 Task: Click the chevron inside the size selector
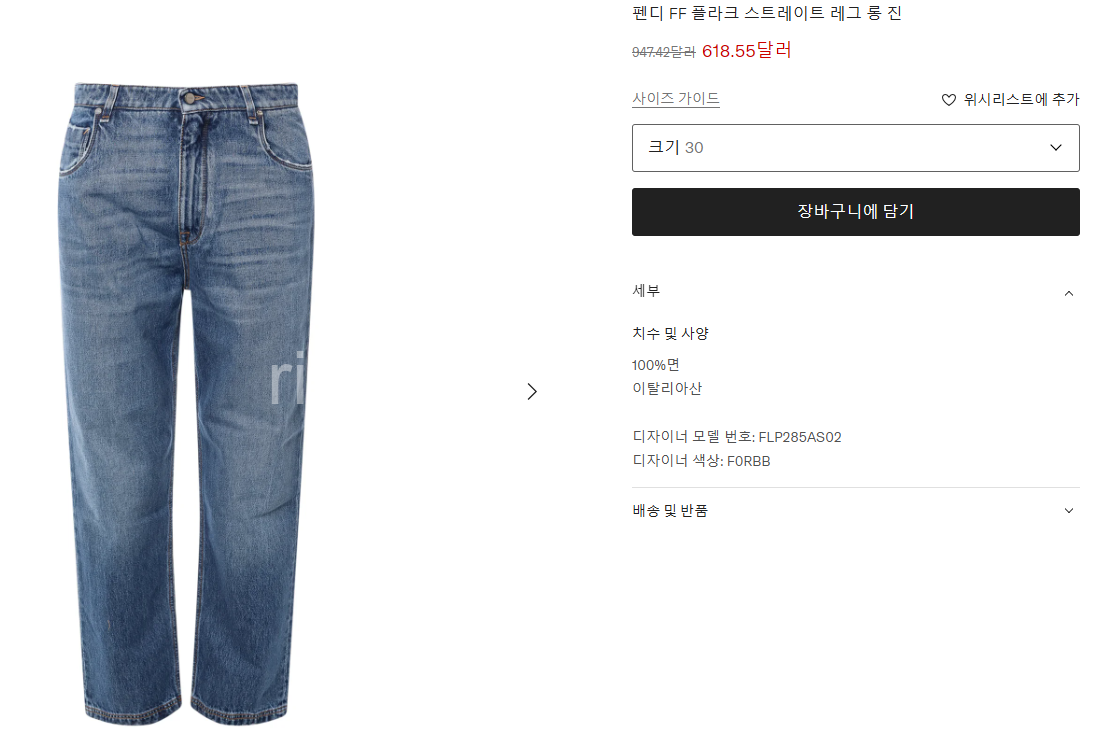(1056, 147)
